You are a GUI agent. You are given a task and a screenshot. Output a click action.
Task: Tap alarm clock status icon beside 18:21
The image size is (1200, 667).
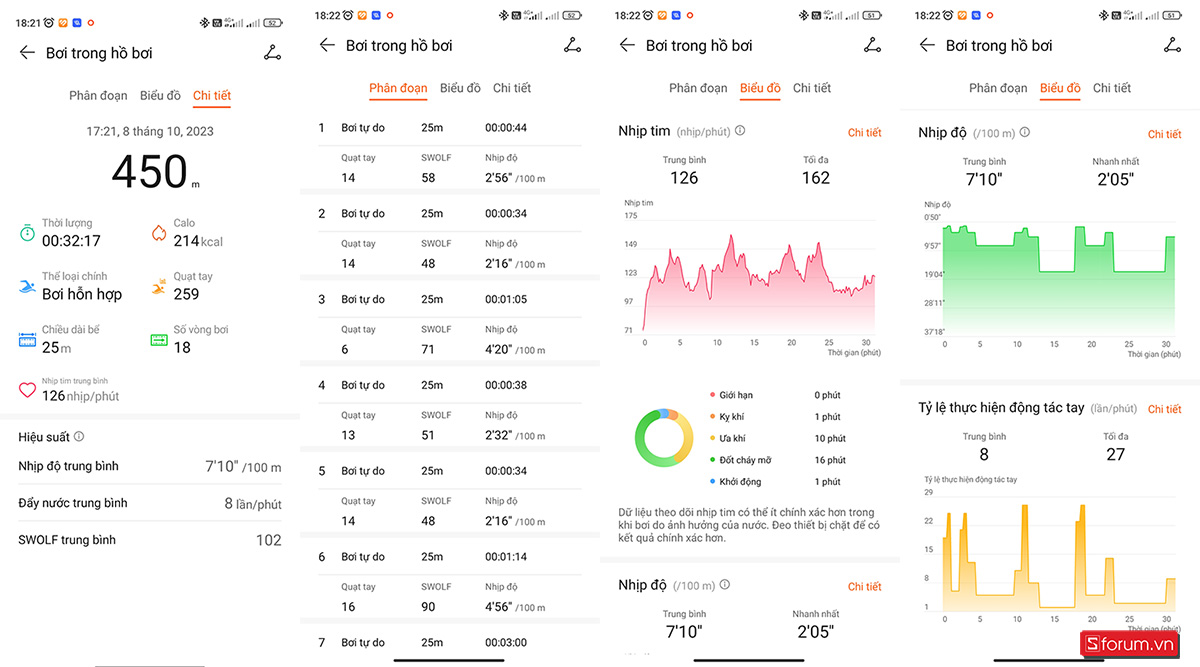(x=48, y=22)
